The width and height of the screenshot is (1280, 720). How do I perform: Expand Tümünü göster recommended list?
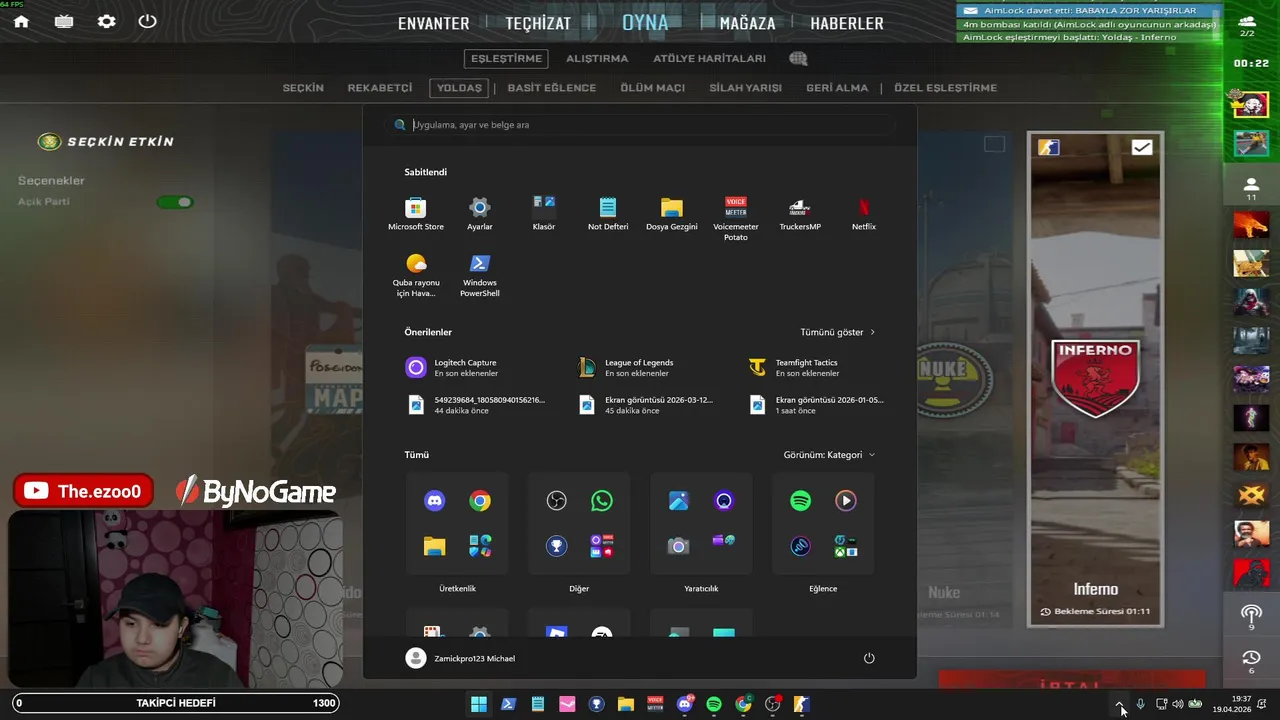coord(837,332)
